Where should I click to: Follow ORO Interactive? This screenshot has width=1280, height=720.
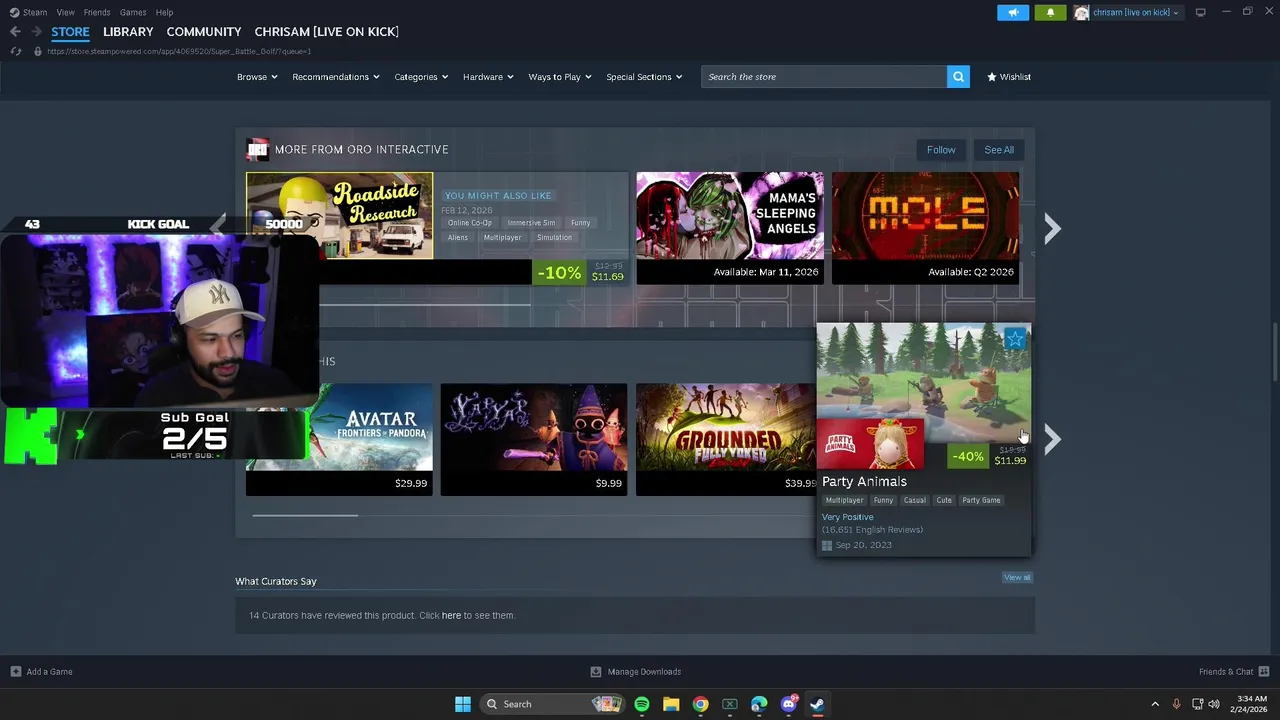(x=941, y=150)
